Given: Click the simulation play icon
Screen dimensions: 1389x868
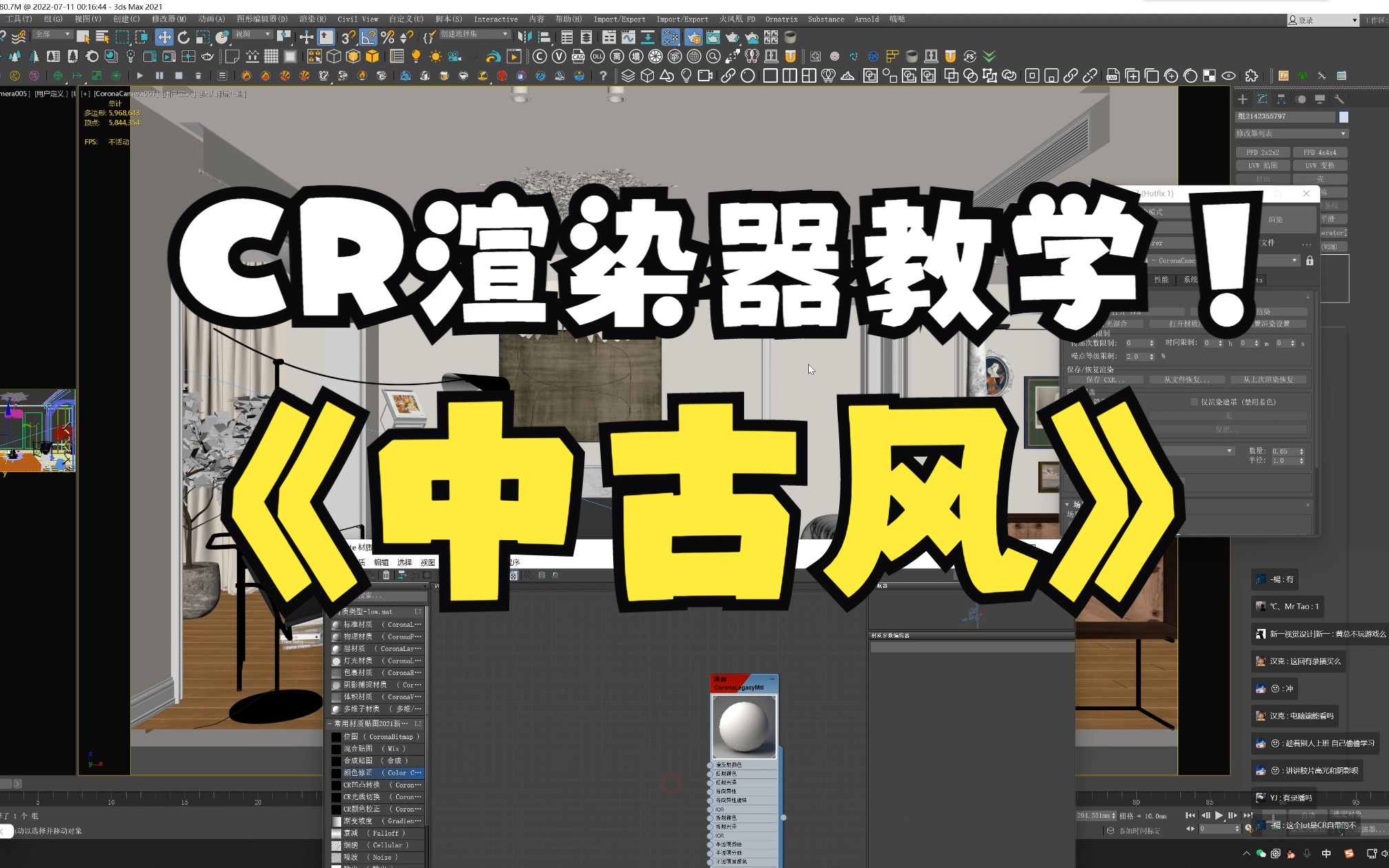Looking at the screenshot, I should point(140,76).
